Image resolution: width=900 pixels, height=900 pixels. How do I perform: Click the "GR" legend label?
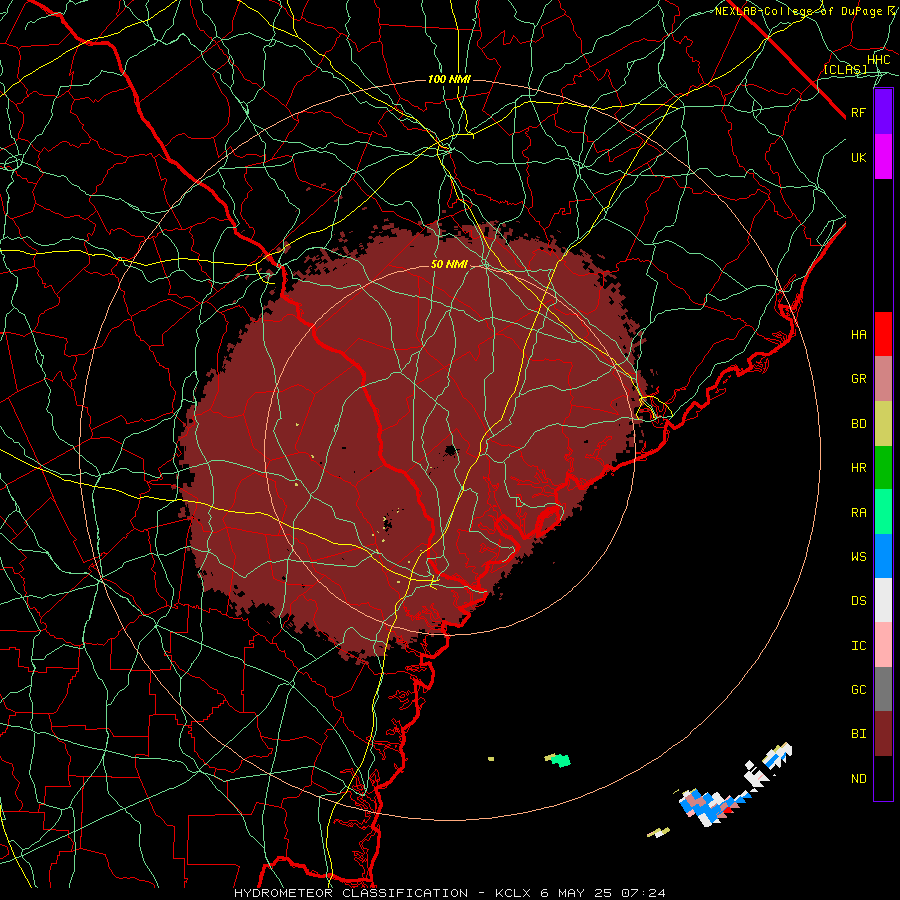point(858,379)
